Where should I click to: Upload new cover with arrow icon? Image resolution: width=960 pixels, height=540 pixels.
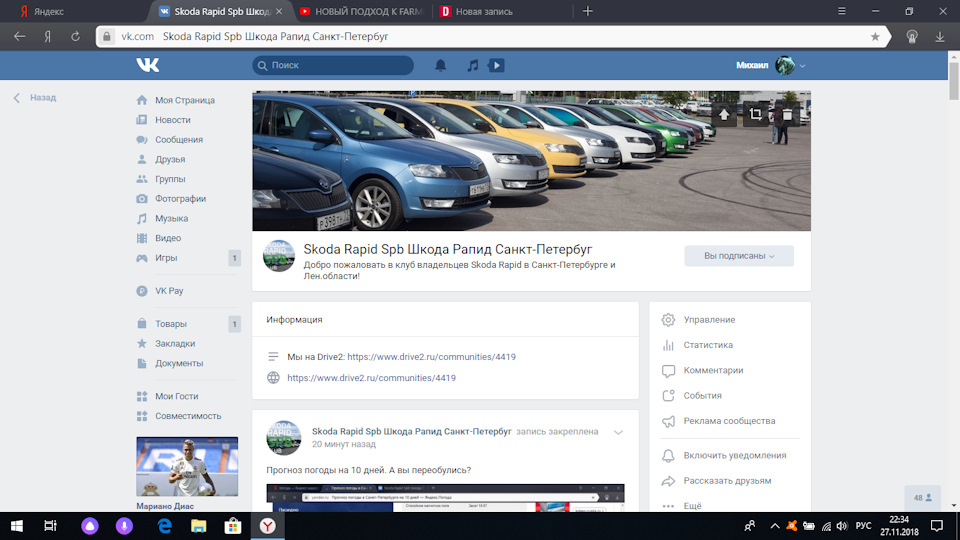[x=724, y=114]
